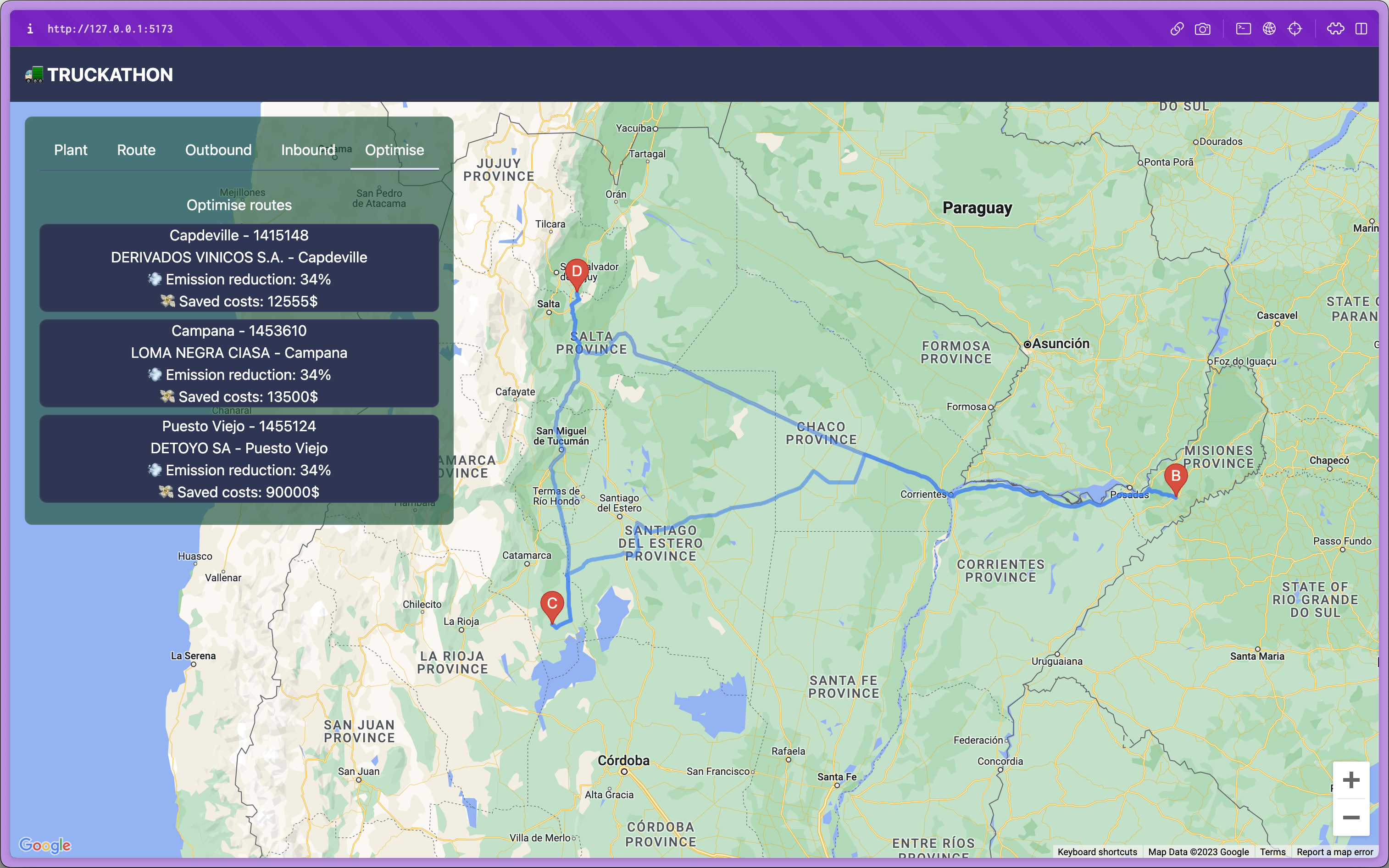Open the terminal console icon
The height and width of the screenshot is (868, 1389).
click(1243, 29)
